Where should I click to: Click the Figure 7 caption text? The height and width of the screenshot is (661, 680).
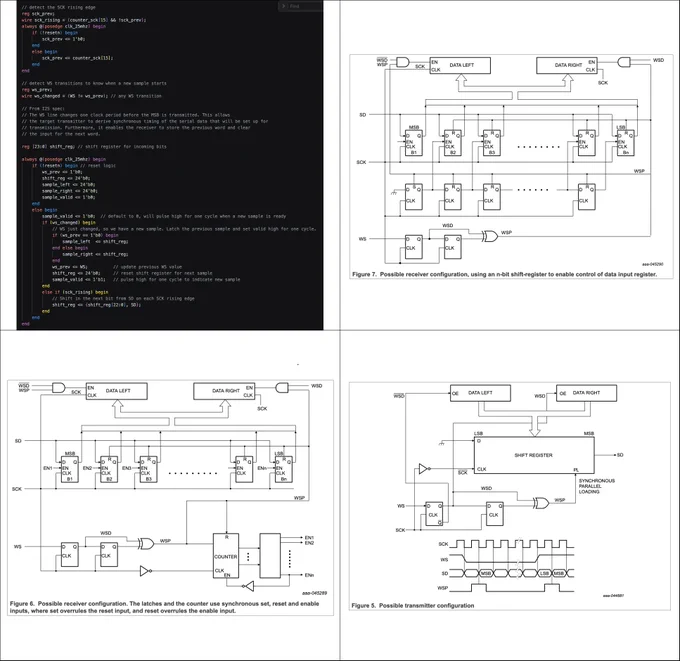[x=504, y=274]
